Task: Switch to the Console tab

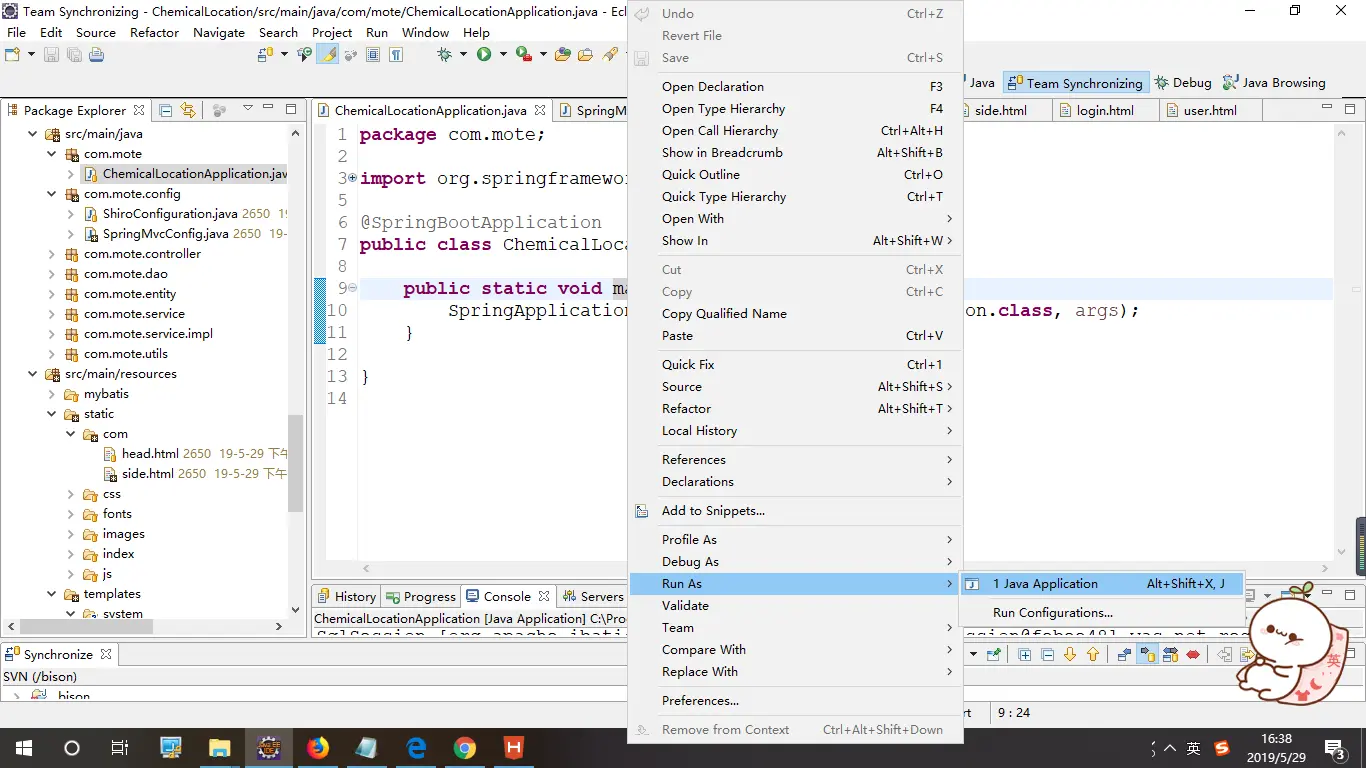Action: coord(507,597)
